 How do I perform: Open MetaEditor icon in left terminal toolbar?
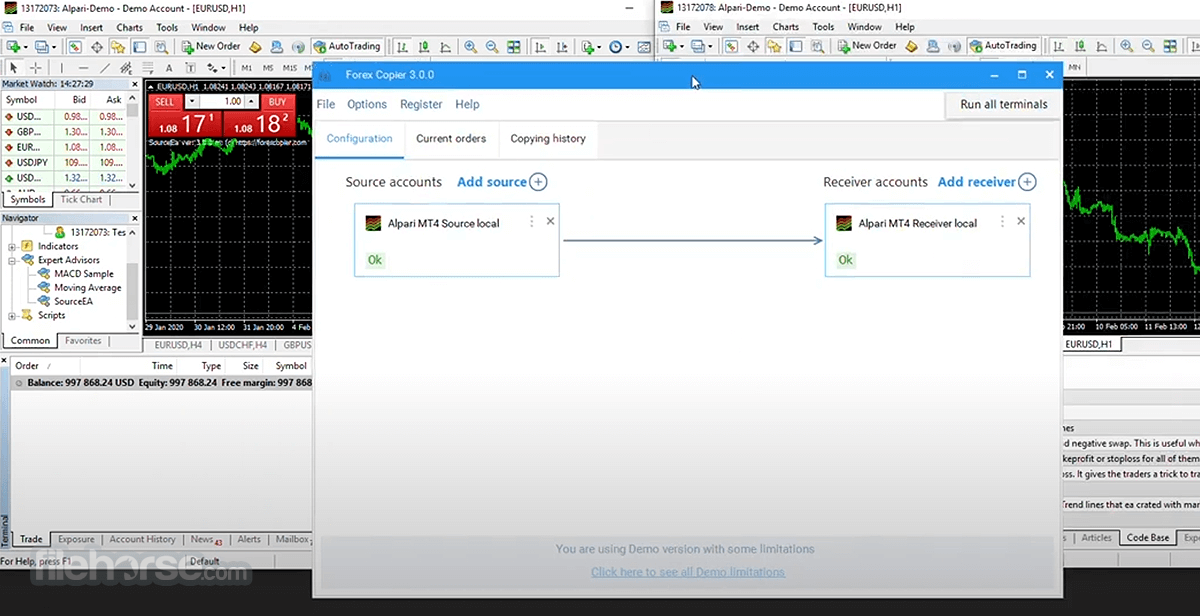[x=254, y=46]
